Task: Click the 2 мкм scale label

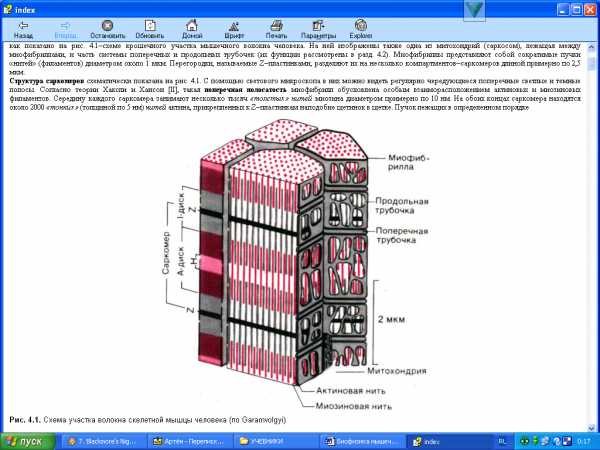Action: (x=391, y=319)
